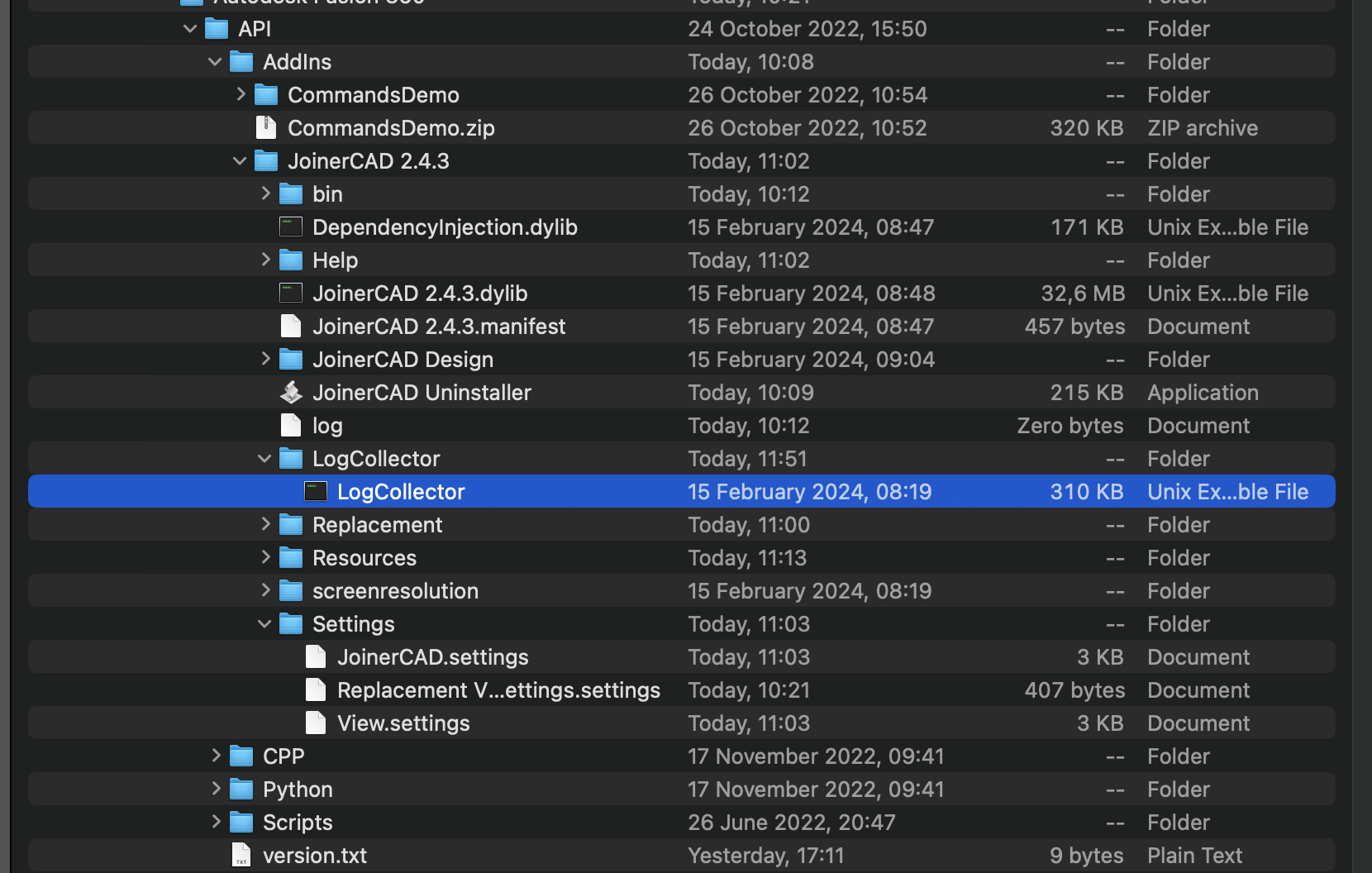Click the API folder icon
The width and height of the screenshot is (1372, 873).
coord(217,29)
